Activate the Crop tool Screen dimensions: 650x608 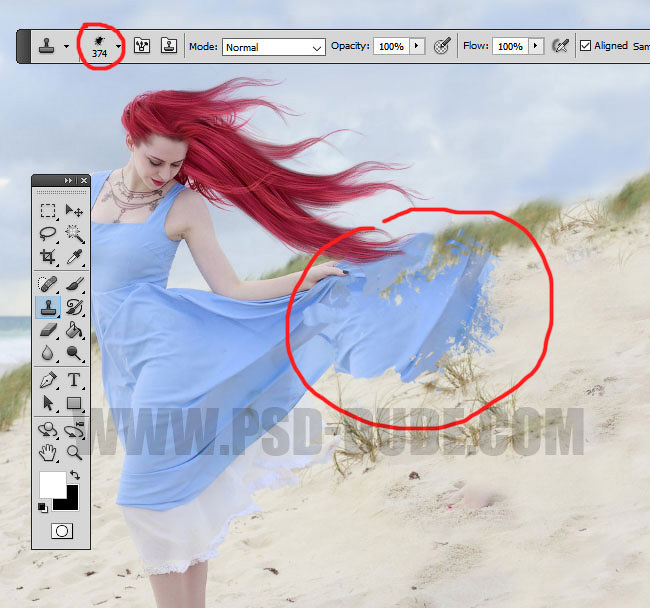point(48,257)
